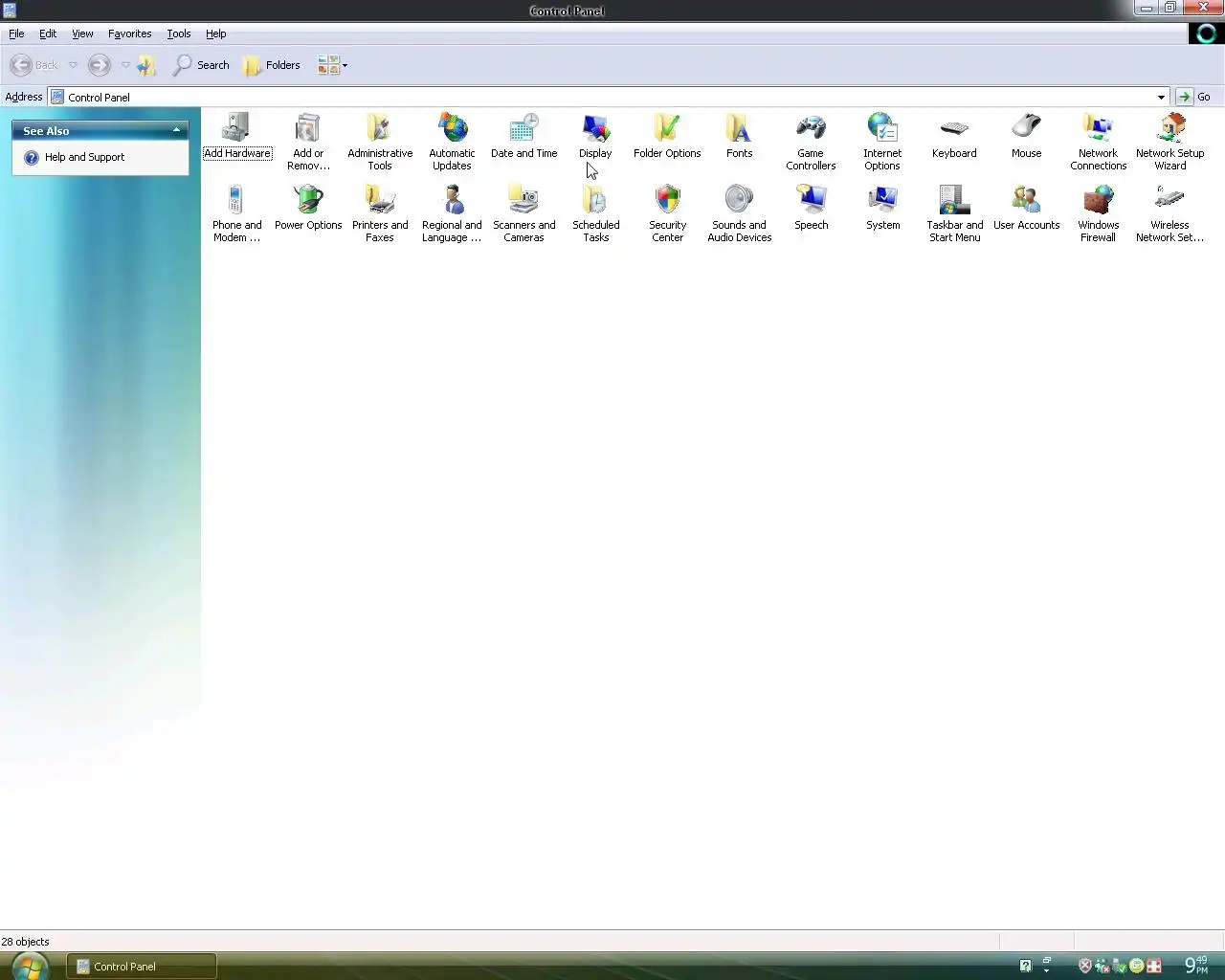Open the Automatic Updates icon

(452, 127)
